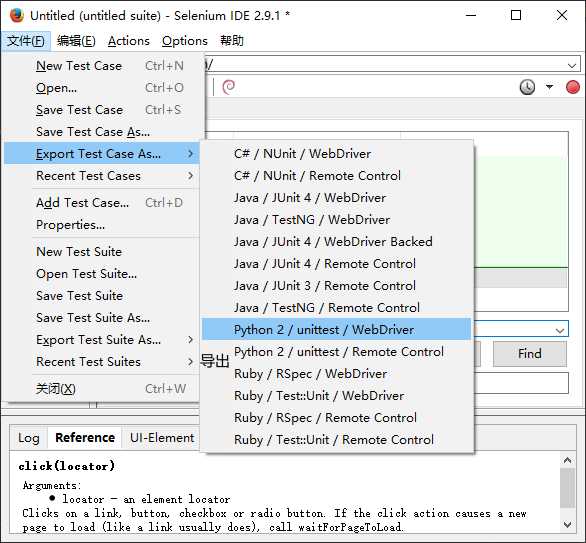The image size is (586, 543).
Task: Expand Export Test Suite As submenu
Action: tap(102, 340)
